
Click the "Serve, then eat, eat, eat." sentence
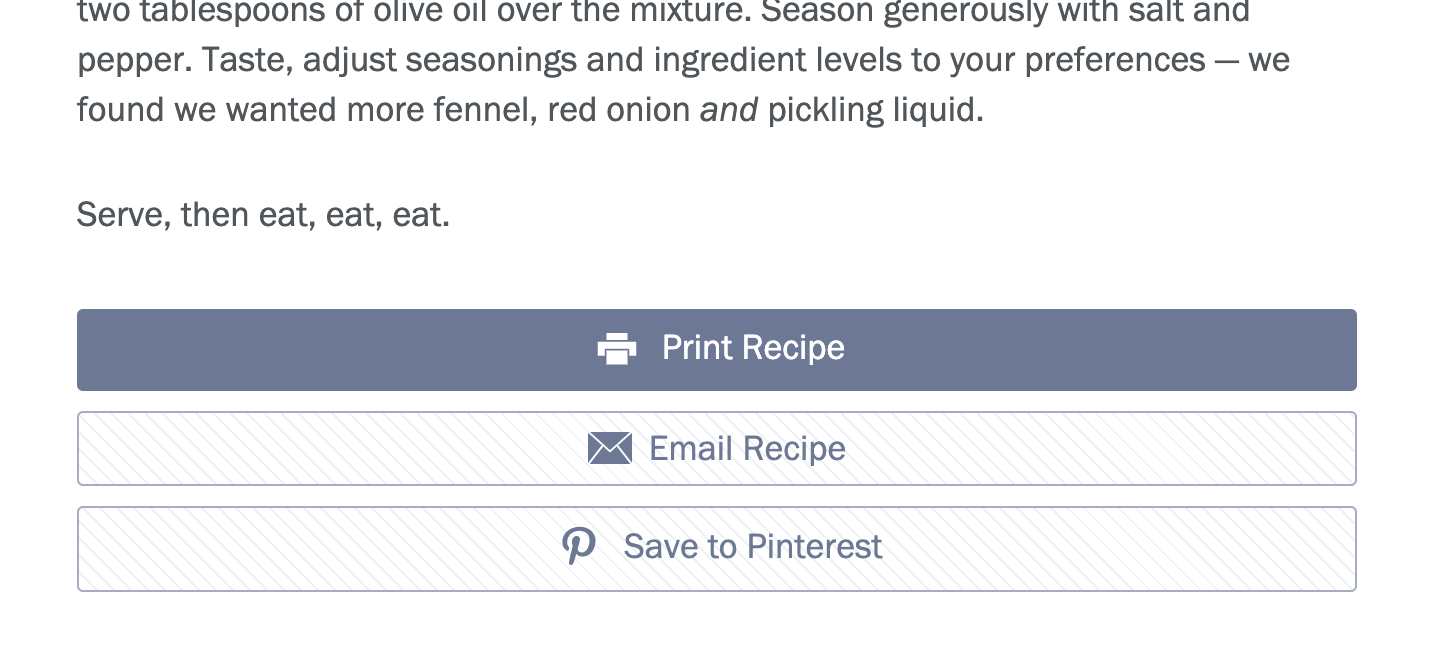264,215
